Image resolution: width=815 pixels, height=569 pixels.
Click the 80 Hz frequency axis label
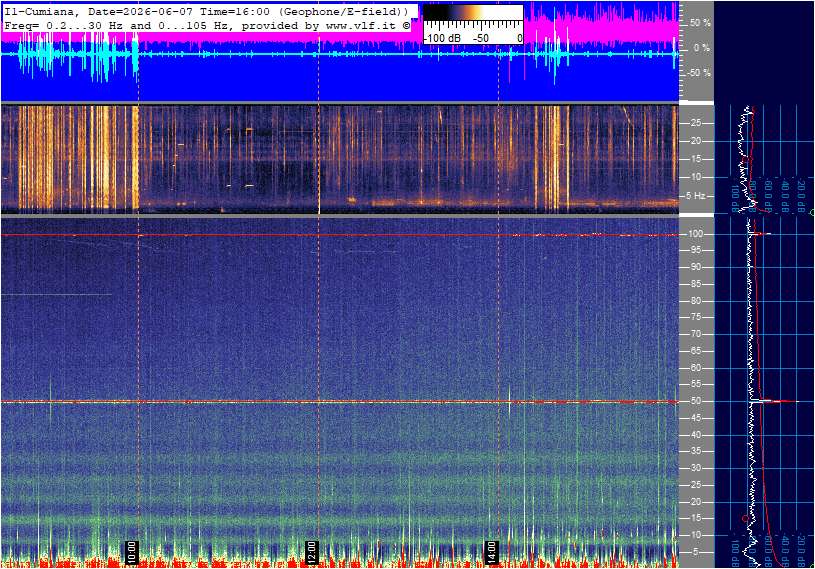coord(695,301)
